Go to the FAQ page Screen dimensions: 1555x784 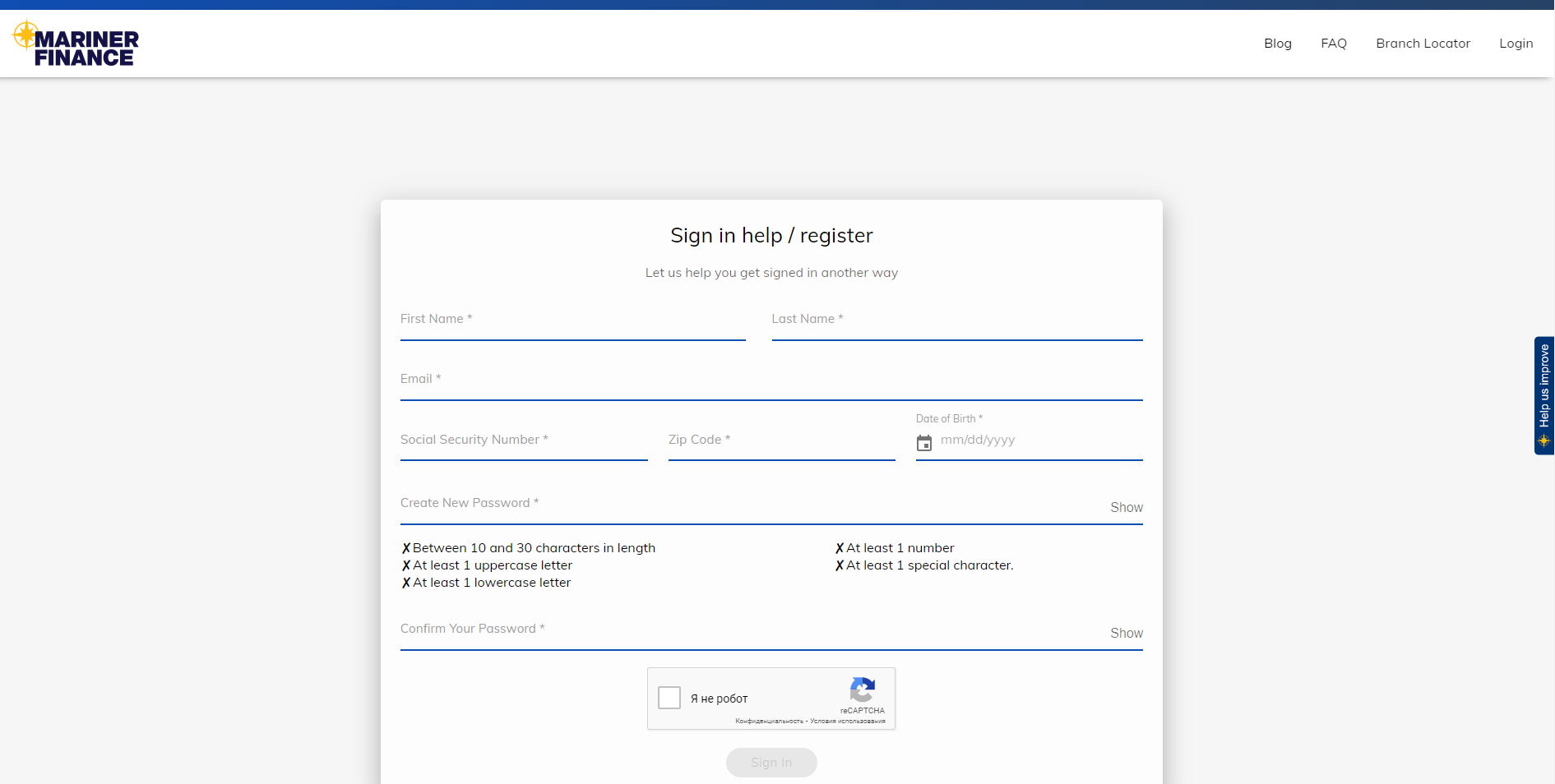coord(1333,44)
